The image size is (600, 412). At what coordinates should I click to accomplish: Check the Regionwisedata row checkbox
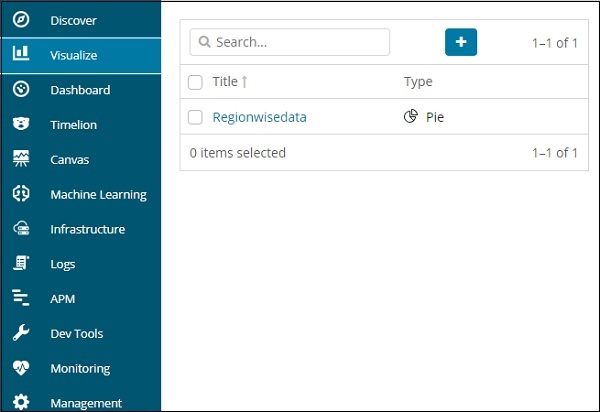pos(196,117)
